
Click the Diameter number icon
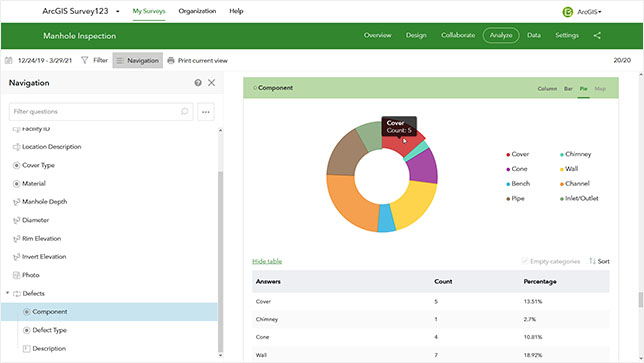16,220
